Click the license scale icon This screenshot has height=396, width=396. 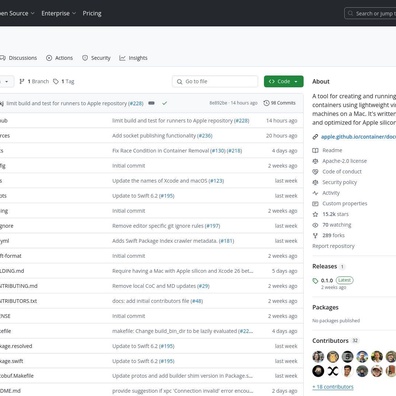click(315, 161)
